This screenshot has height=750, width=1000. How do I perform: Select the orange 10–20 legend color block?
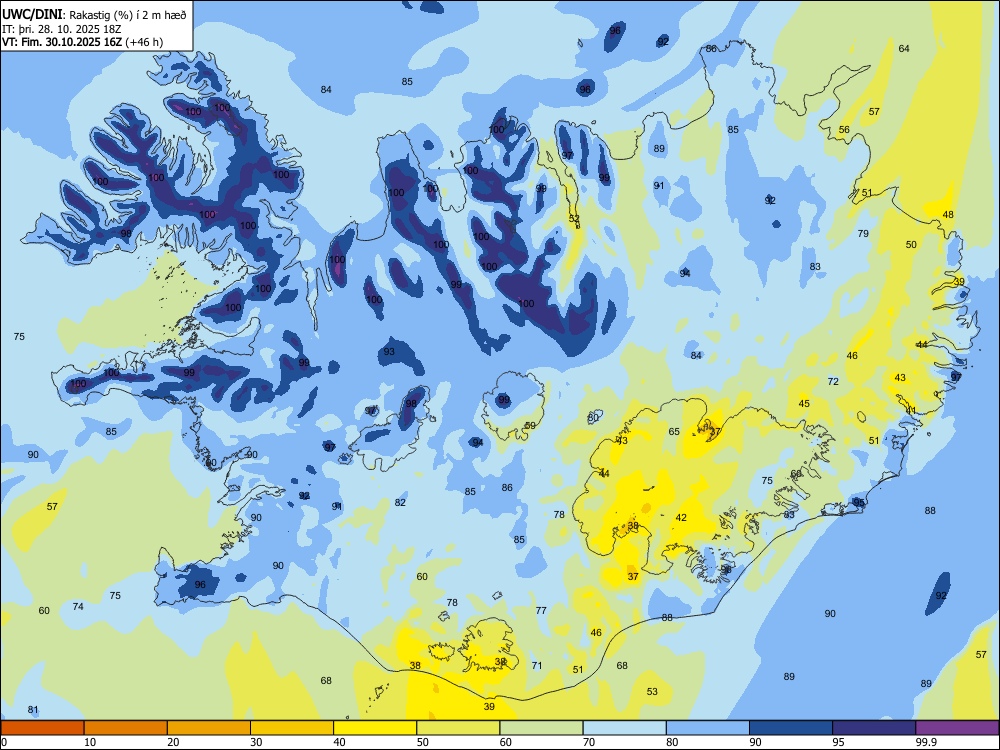126,728
